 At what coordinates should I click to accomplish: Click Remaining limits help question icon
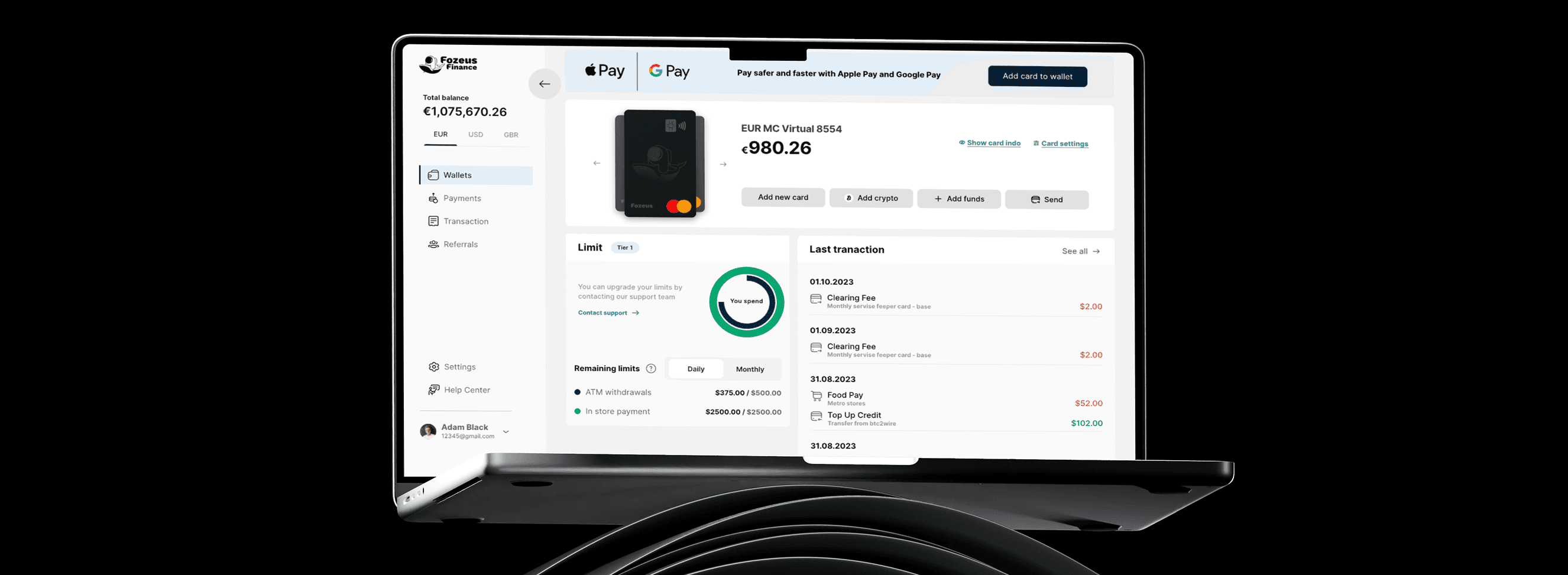[x=651, y=369]
